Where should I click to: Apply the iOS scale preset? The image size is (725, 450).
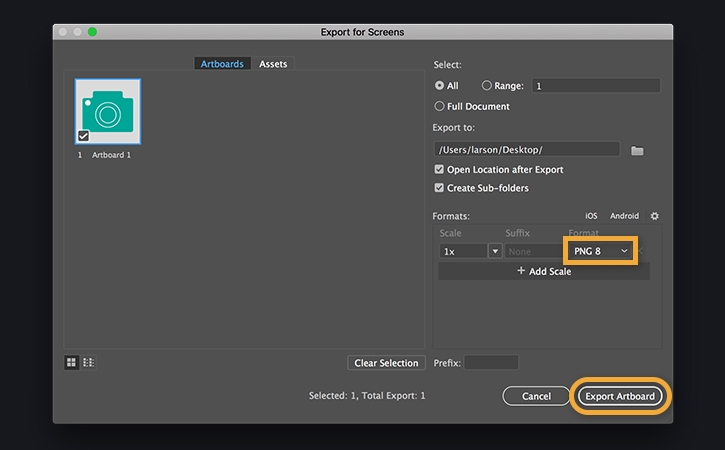591,216
